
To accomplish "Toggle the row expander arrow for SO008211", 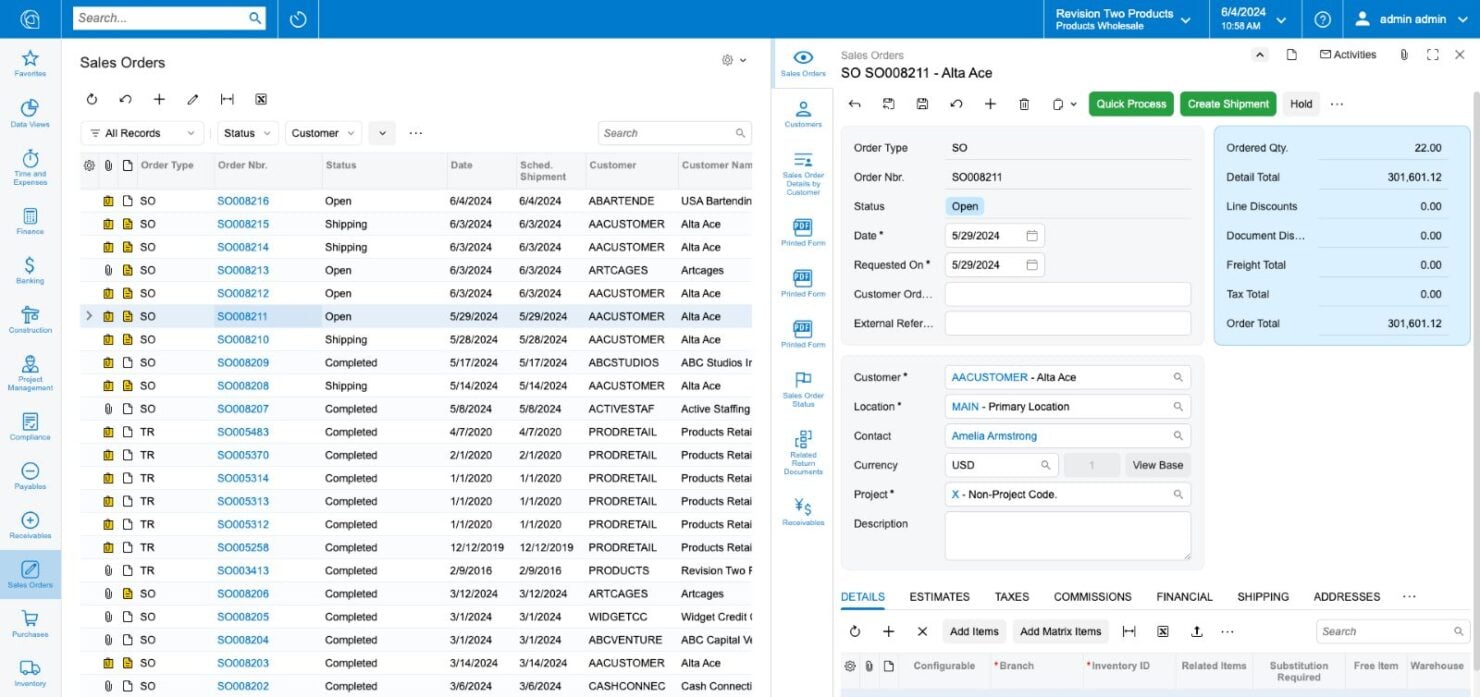I will click(x=89, y=315).
